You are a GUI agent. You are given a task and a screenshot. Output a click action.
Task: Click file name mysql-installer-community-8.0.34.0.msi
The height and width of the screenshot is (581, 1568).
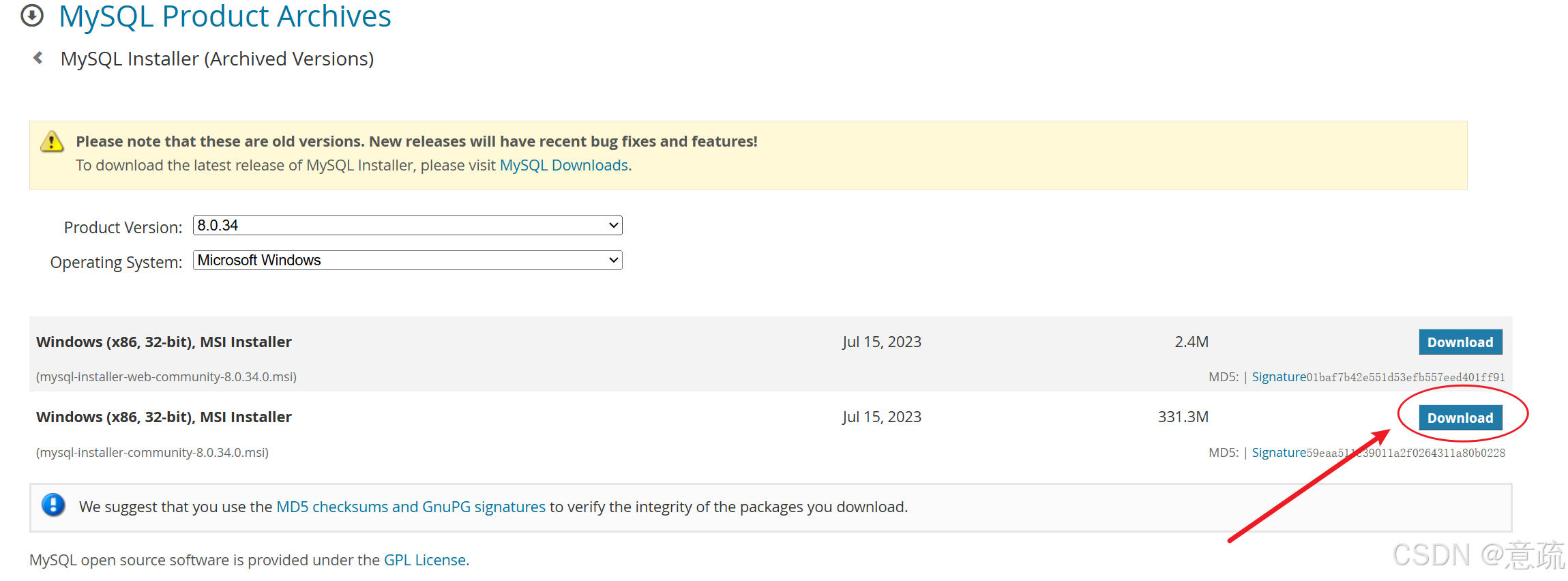152,453
